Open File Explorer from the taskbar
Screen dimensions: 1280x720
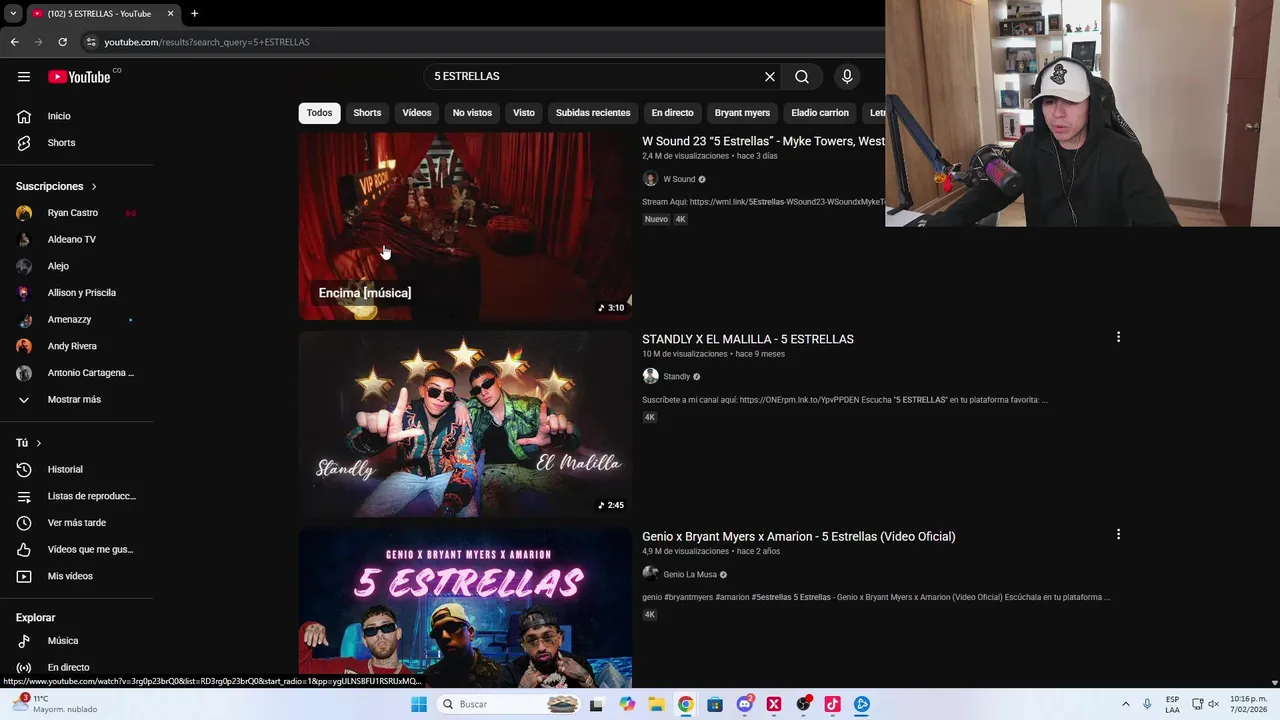pyautogui.click(x=656, y=704)
